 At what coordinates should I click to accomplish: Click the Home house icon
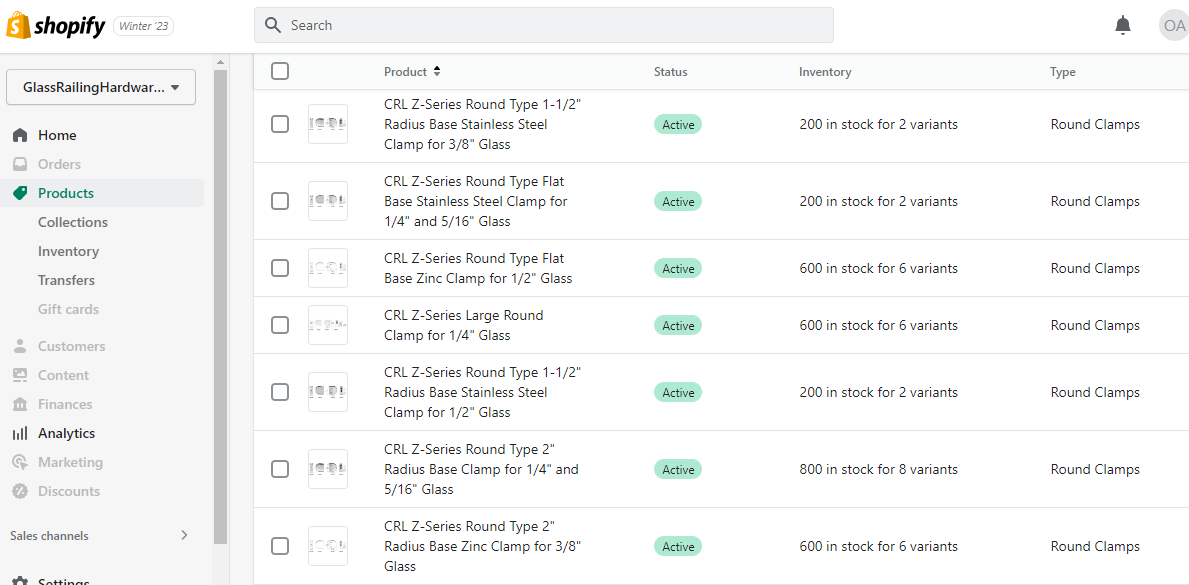tap(20, 135)
